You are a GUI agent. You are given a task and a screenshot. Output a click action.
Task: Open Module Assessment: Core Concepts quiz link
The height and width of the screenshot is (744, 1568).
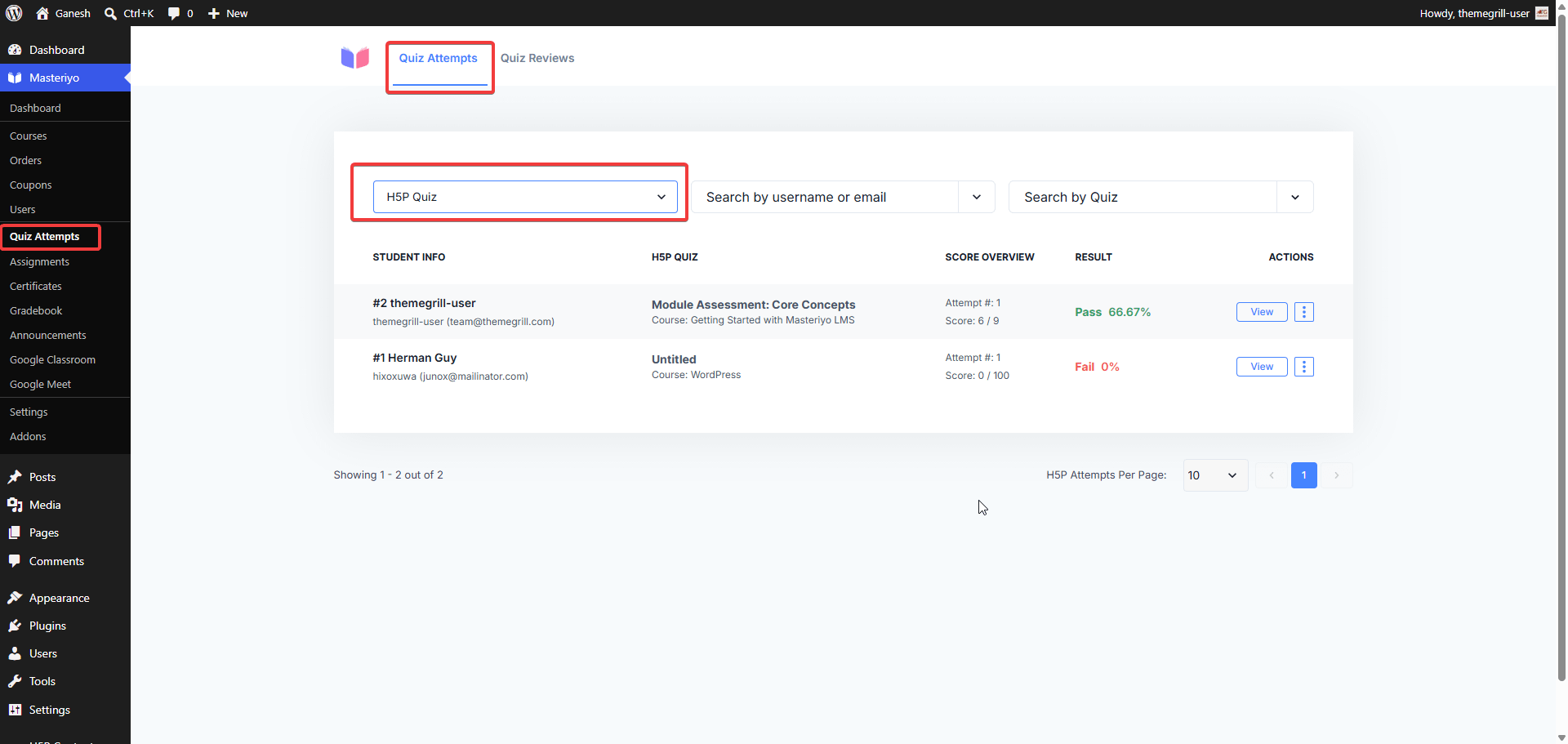click(x=753, y=305)
